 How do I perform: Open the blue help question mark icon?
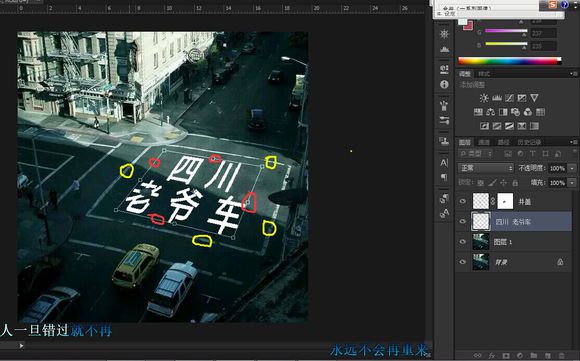564,4
